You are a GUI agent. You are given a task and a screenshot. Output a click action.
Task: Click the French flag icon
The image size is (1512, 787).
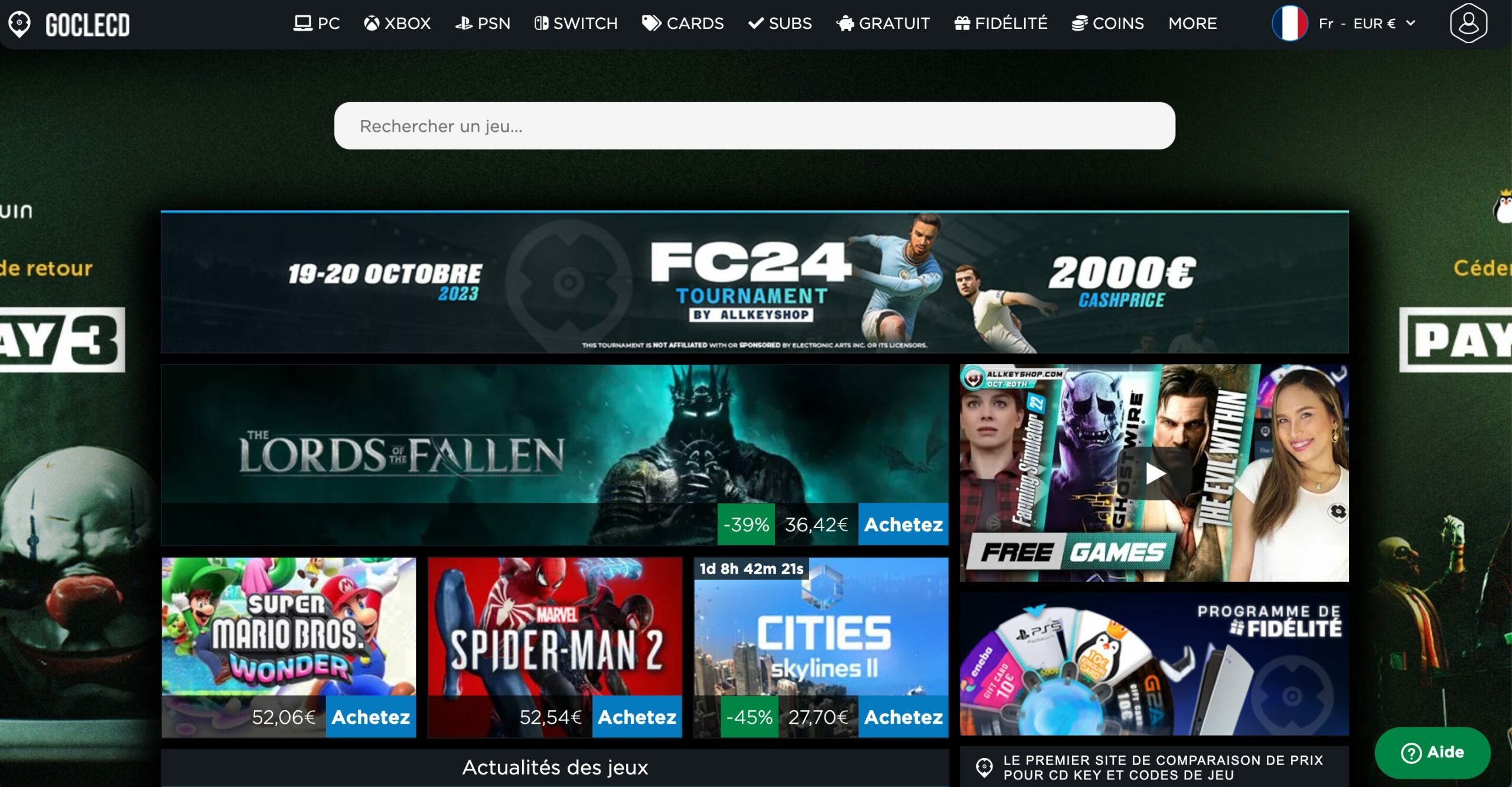[1289, 24]
